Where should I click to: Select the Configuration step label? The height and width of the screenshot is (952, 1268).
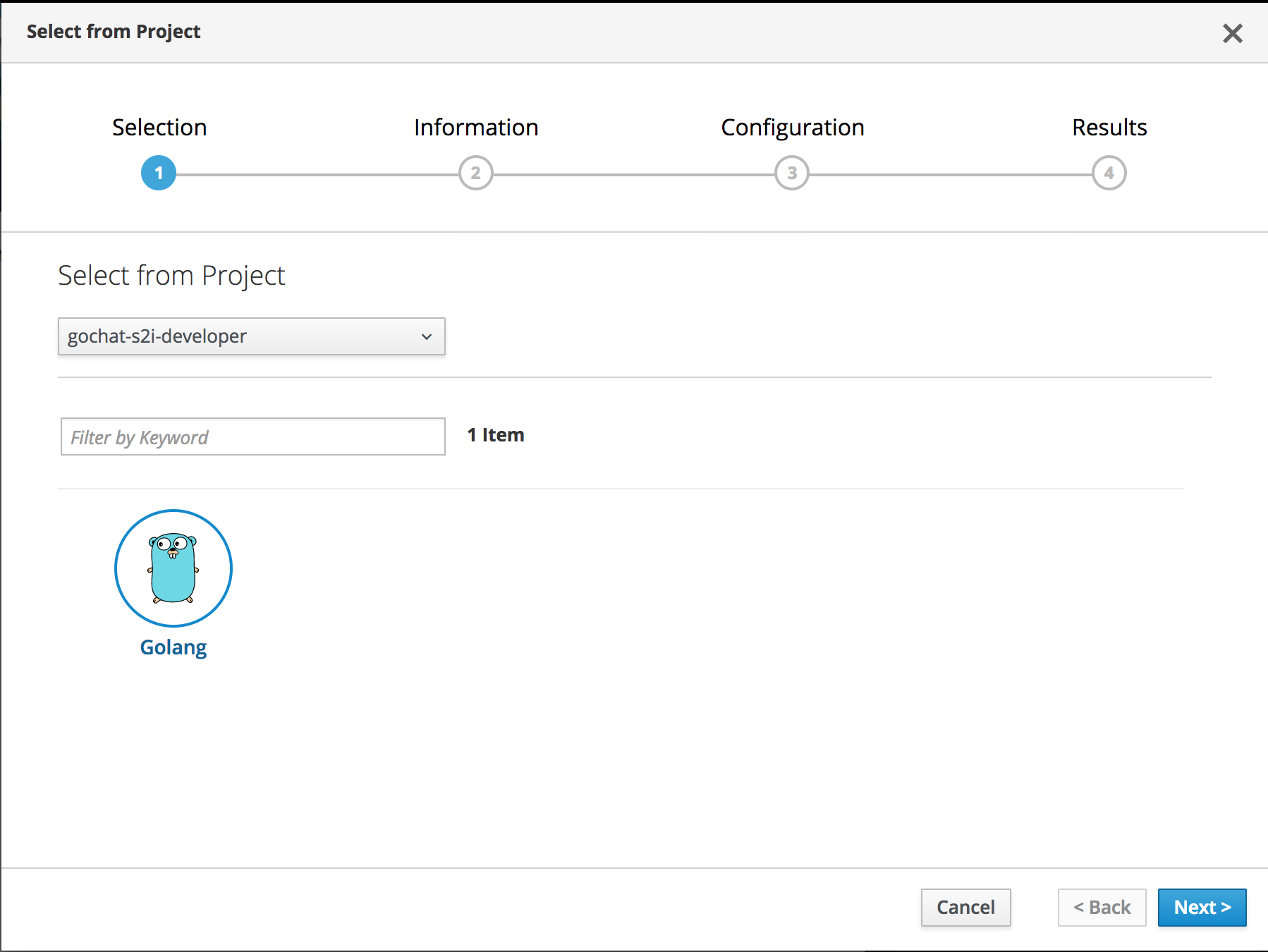coord(793,128)
